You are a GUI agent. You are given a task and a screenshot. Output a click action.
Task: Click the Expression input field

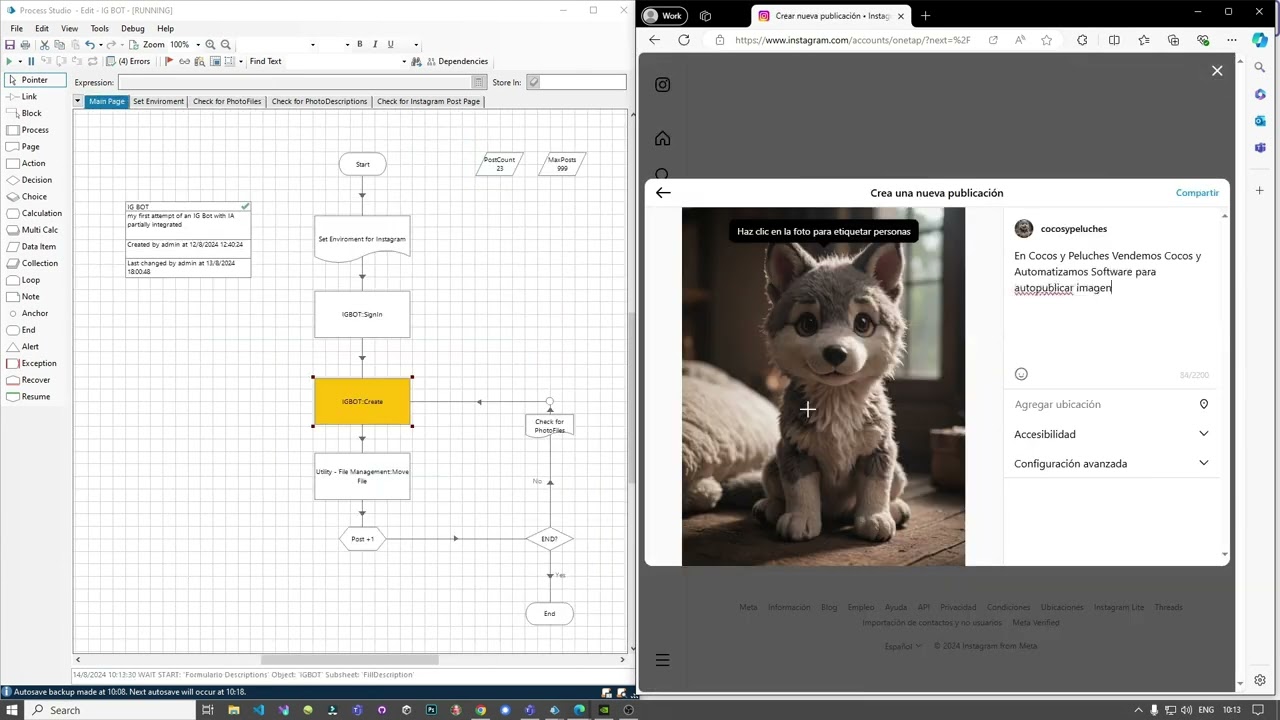tap(295, 82)
